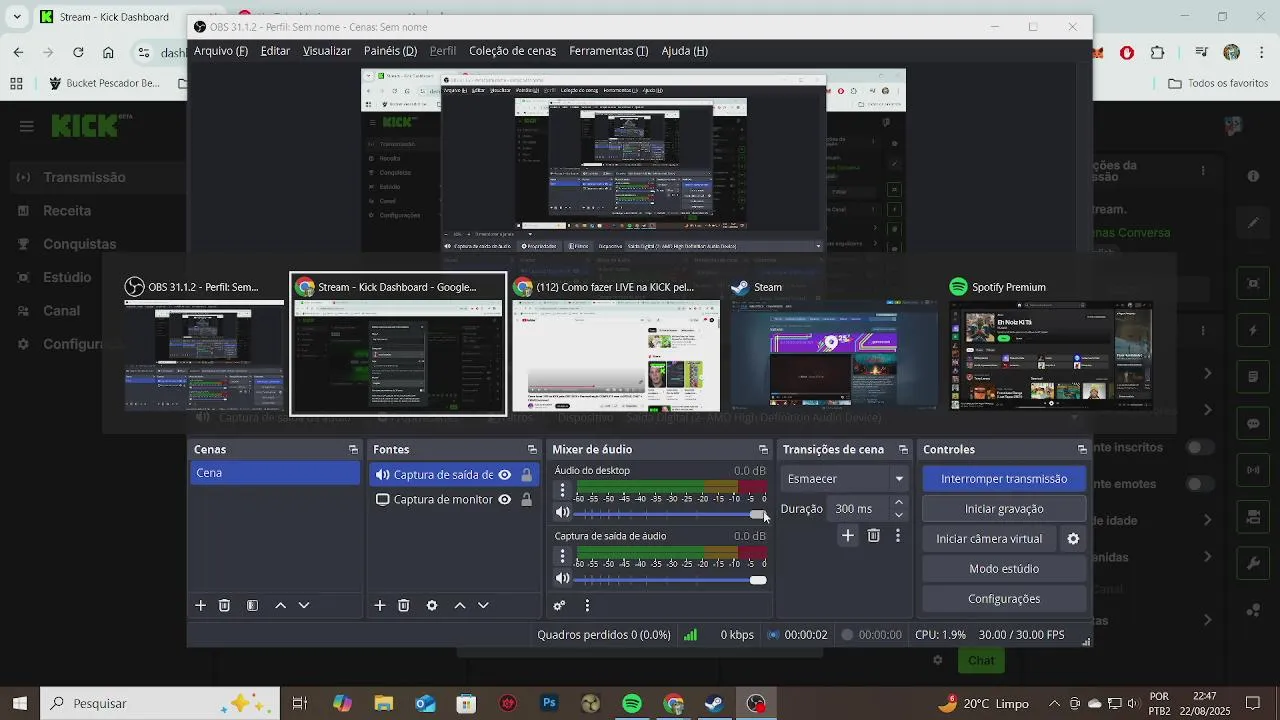Open the Painéis menu
This screenshot has height=720, width=1280.
tap(390, 51)
